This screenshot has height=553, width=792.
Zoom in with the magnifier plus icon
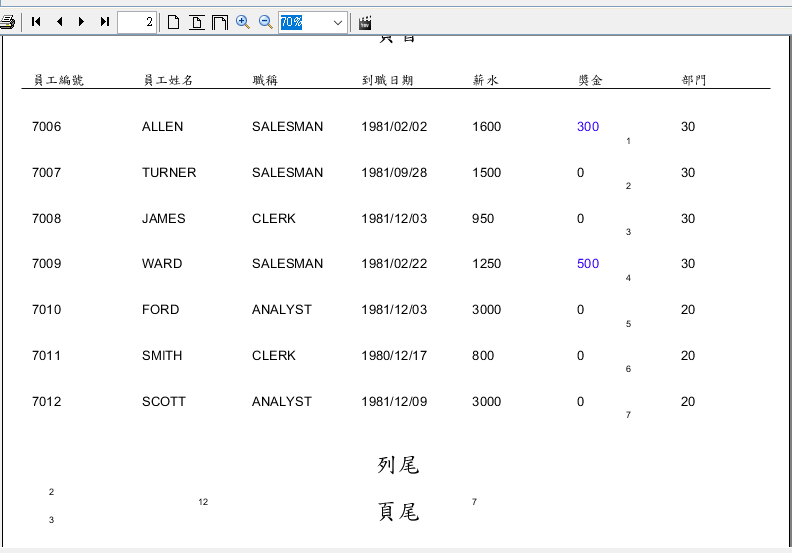tap(243, 22)
